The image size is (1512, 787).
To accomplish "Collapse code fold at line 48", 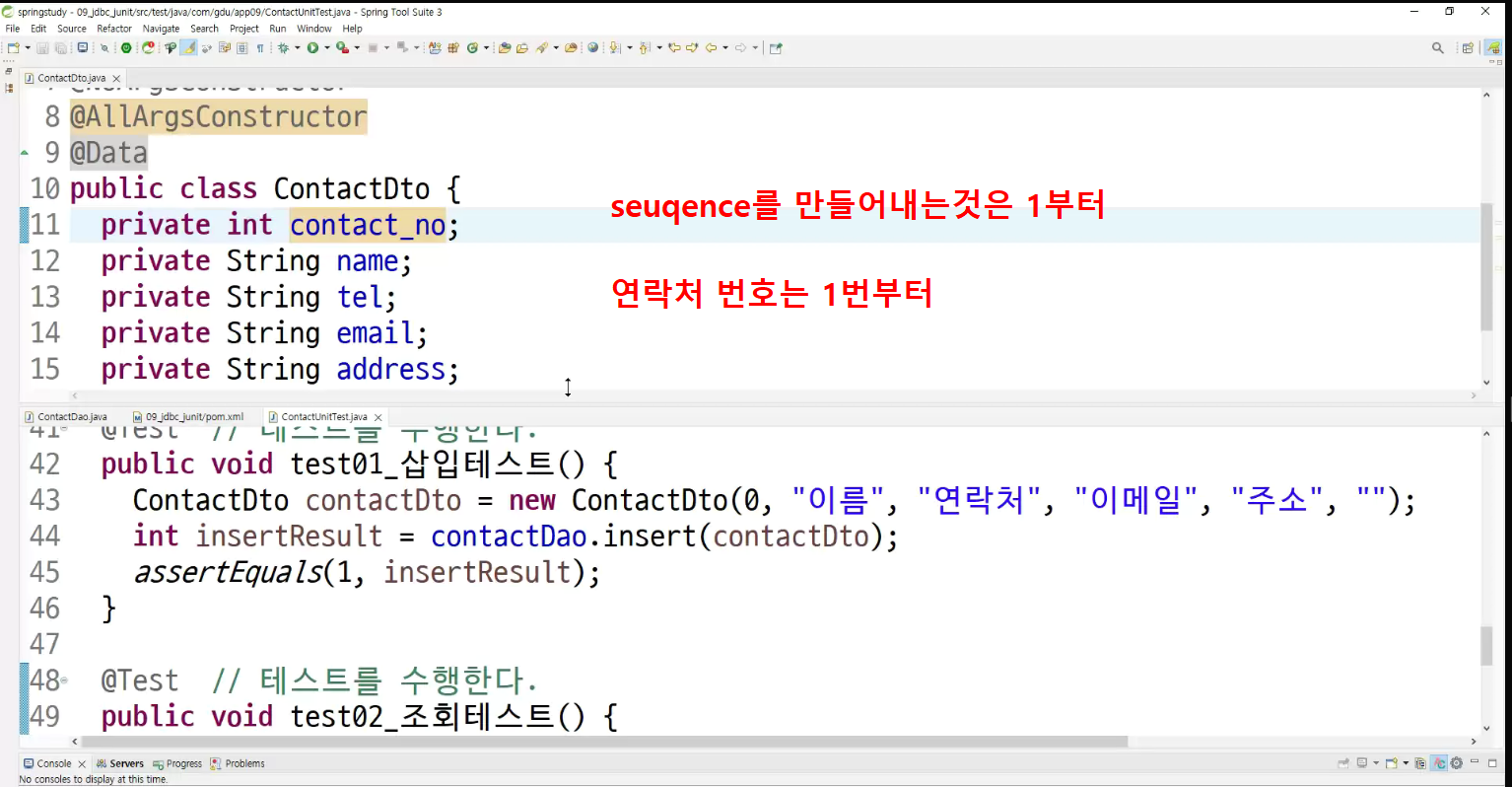I will coord(64,680).
